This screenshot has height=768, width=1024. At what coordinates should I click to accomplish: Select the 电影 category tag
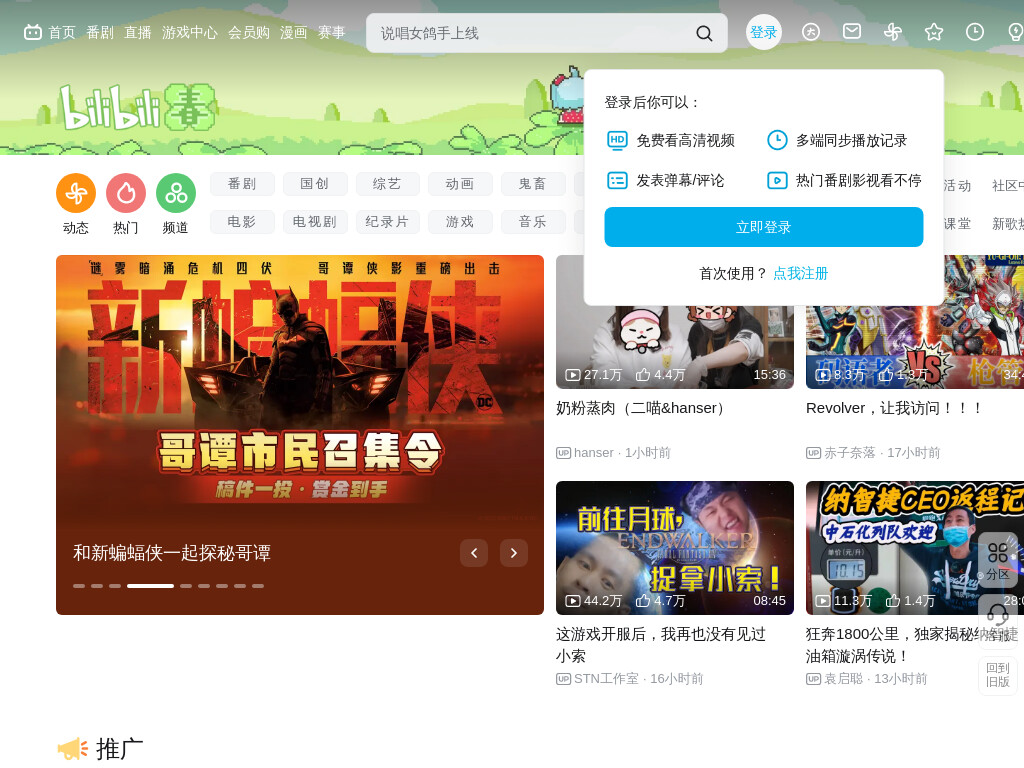(x=242, y=222)
